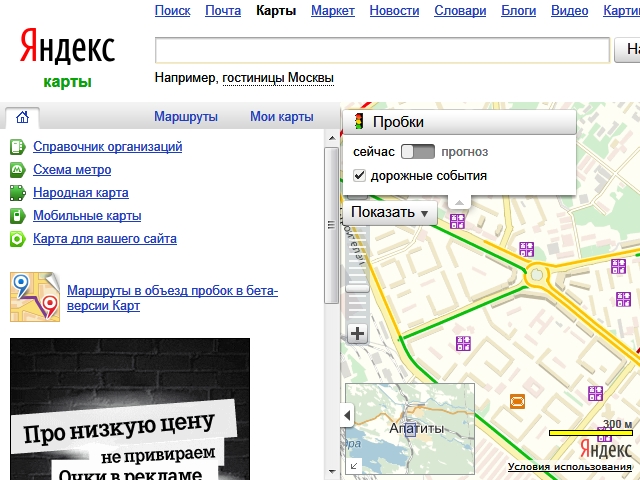Collapse the Пробки panel header
Screen dimensions: 640x480
click(x=460, y=122)
